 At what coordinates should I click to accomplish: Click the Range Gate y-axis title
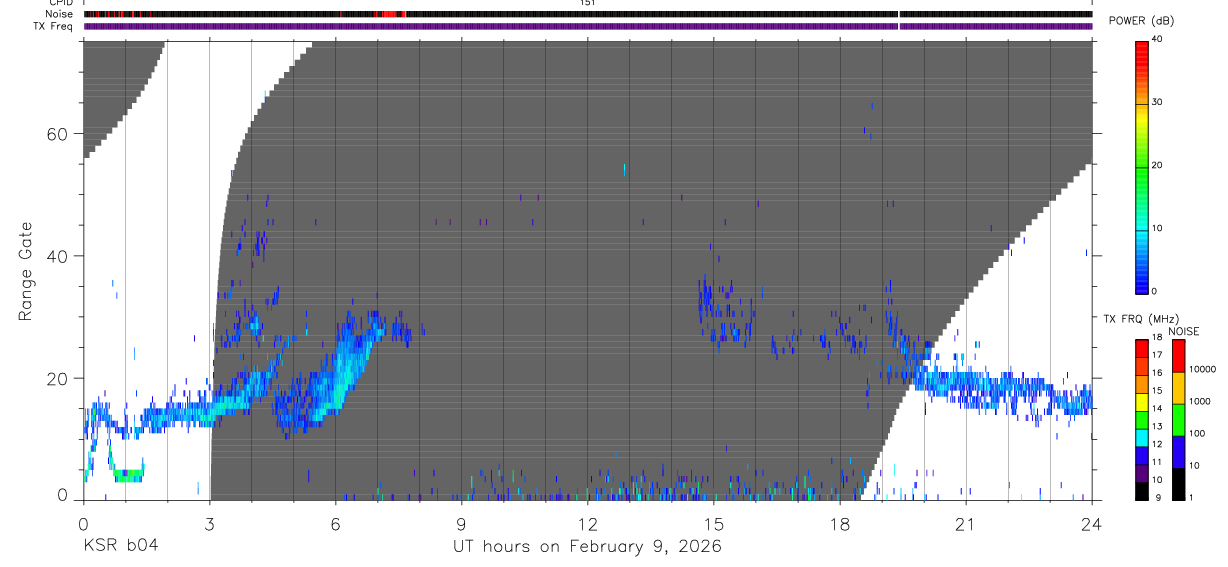click(24, 272)
